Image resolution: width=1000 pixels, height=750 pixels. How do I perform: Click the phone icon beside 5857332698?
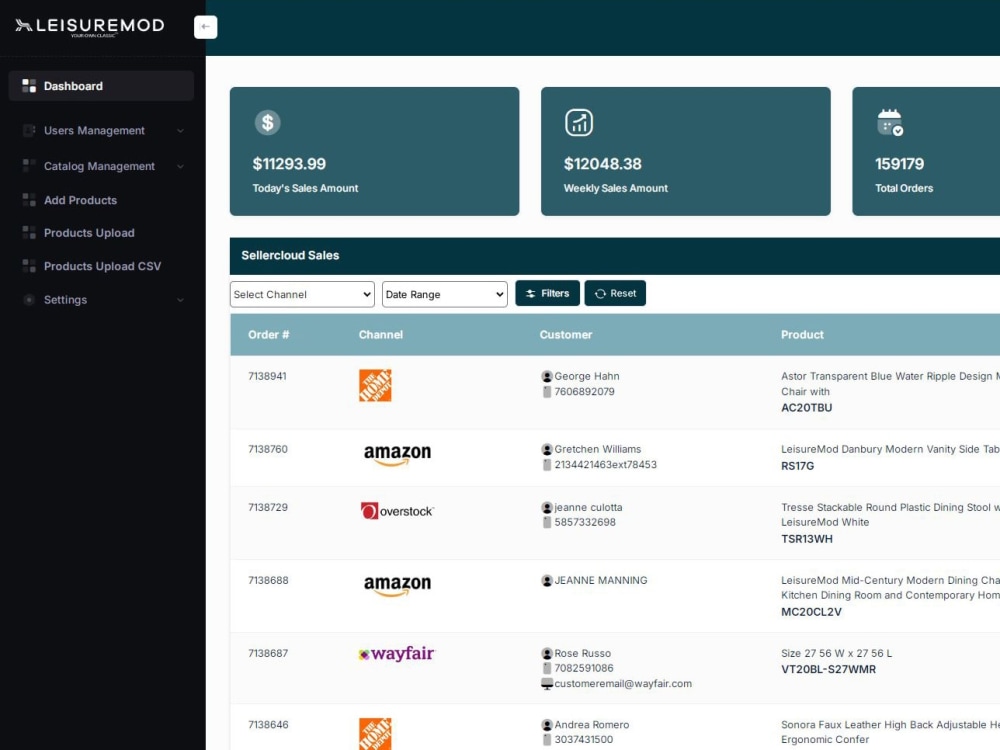tap(547, 522)
